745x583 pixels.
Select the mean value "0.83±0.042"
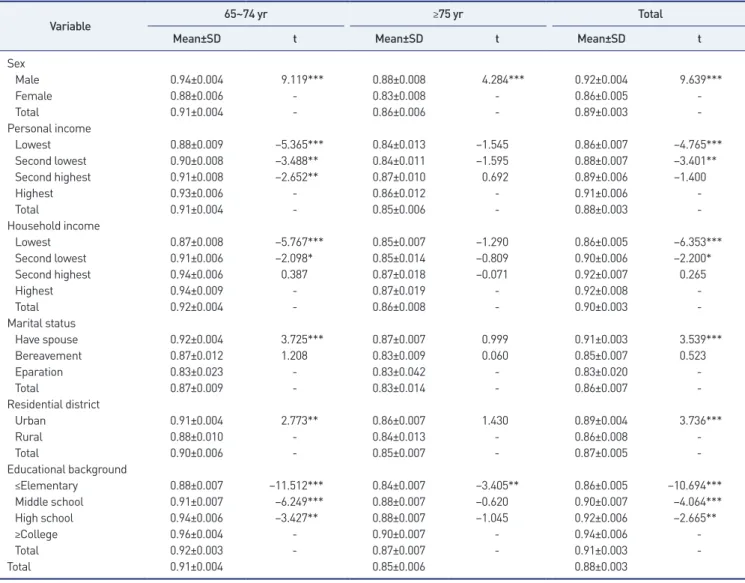[399, 372]
